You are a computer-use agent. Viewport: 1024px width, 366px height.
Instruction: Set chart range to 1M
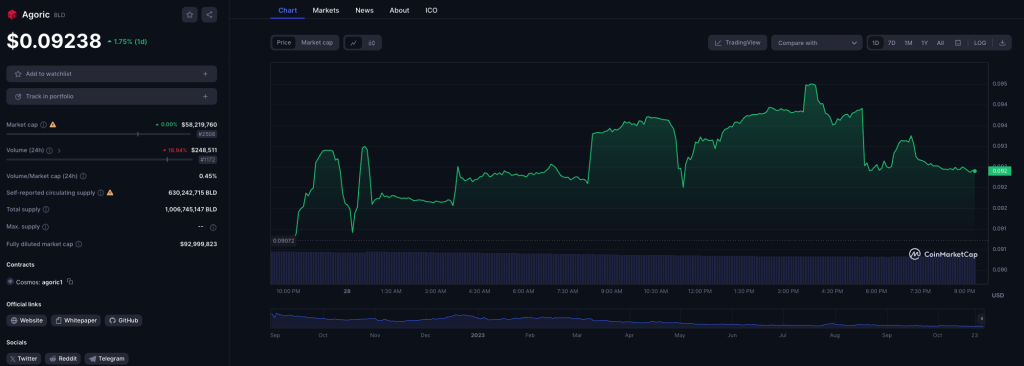[x=908, y=42]
